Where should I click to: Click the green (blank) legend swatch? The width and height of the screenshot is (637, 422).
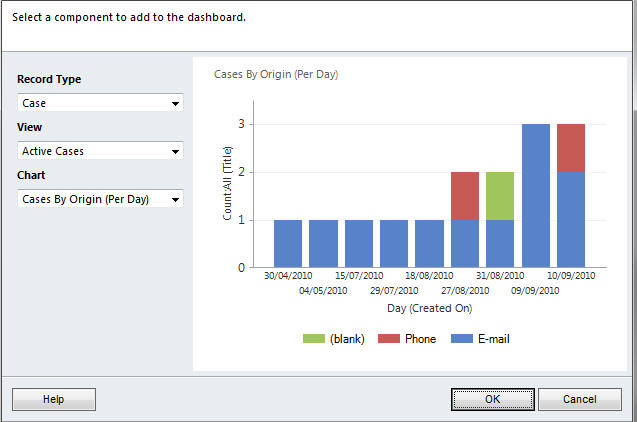tap(313, 339)
